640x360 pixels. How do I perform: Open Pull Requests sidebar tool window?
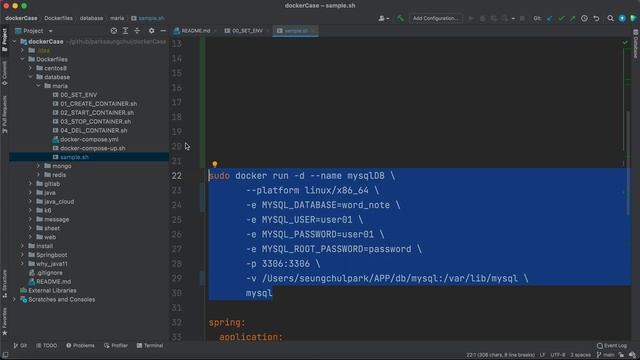click(4, 114)
